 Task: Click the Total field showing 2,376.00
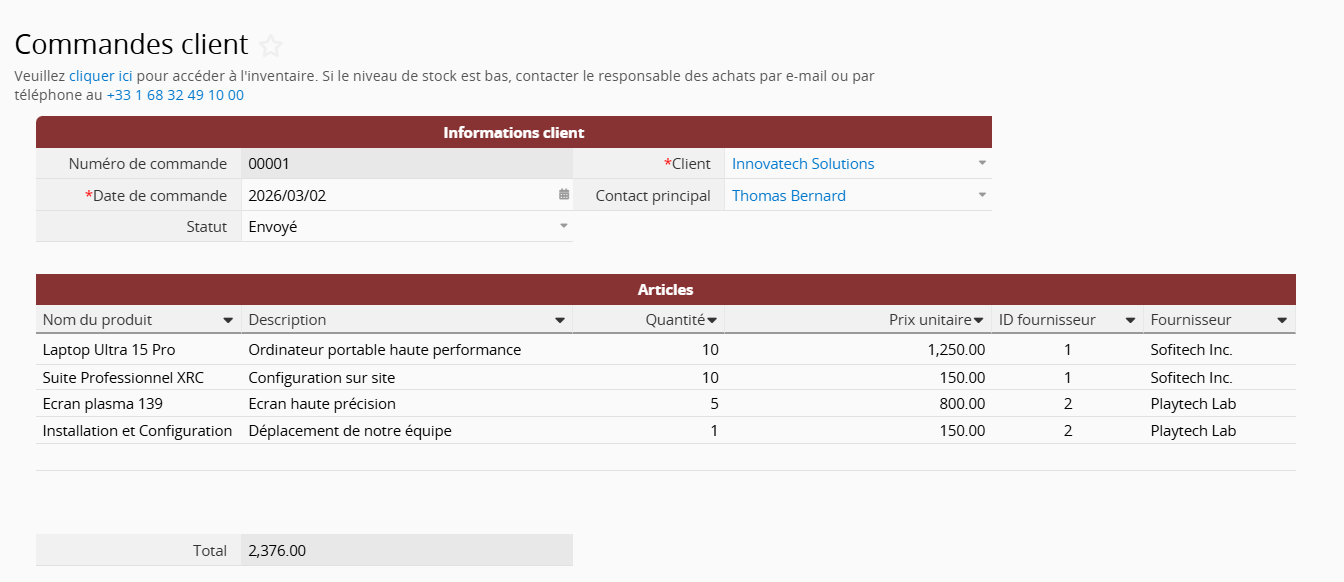point(400,550)
